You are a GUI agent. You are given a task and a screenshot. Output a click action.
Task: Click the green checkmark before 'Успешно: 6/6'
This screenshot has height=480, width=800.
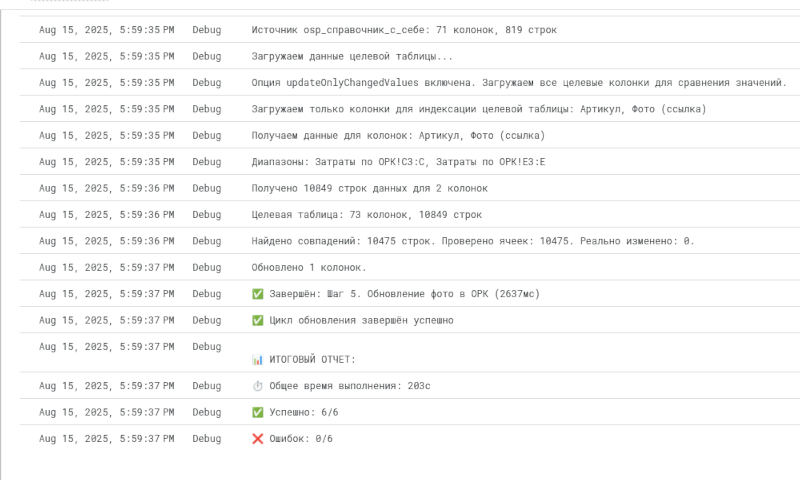point(258,412)
